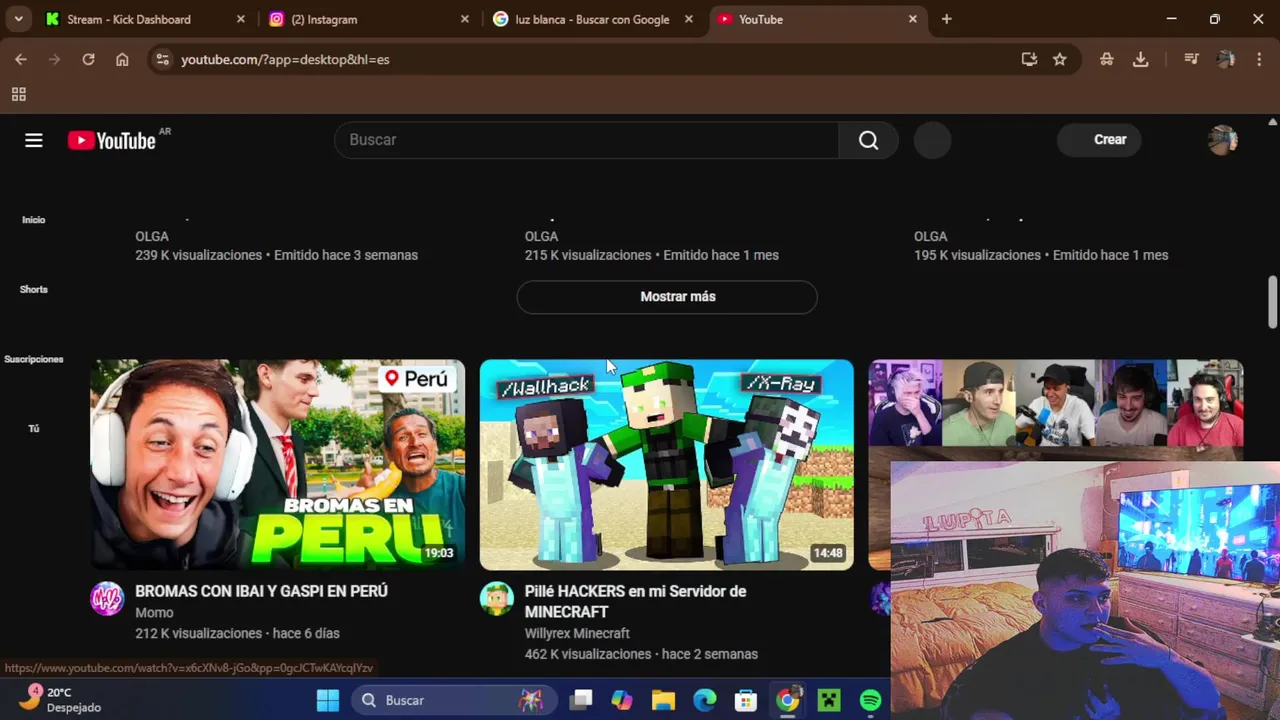Go back with the browser back arrow
Screen dimensions: 1280x720
pyautogui.click(x=21, y=60)
